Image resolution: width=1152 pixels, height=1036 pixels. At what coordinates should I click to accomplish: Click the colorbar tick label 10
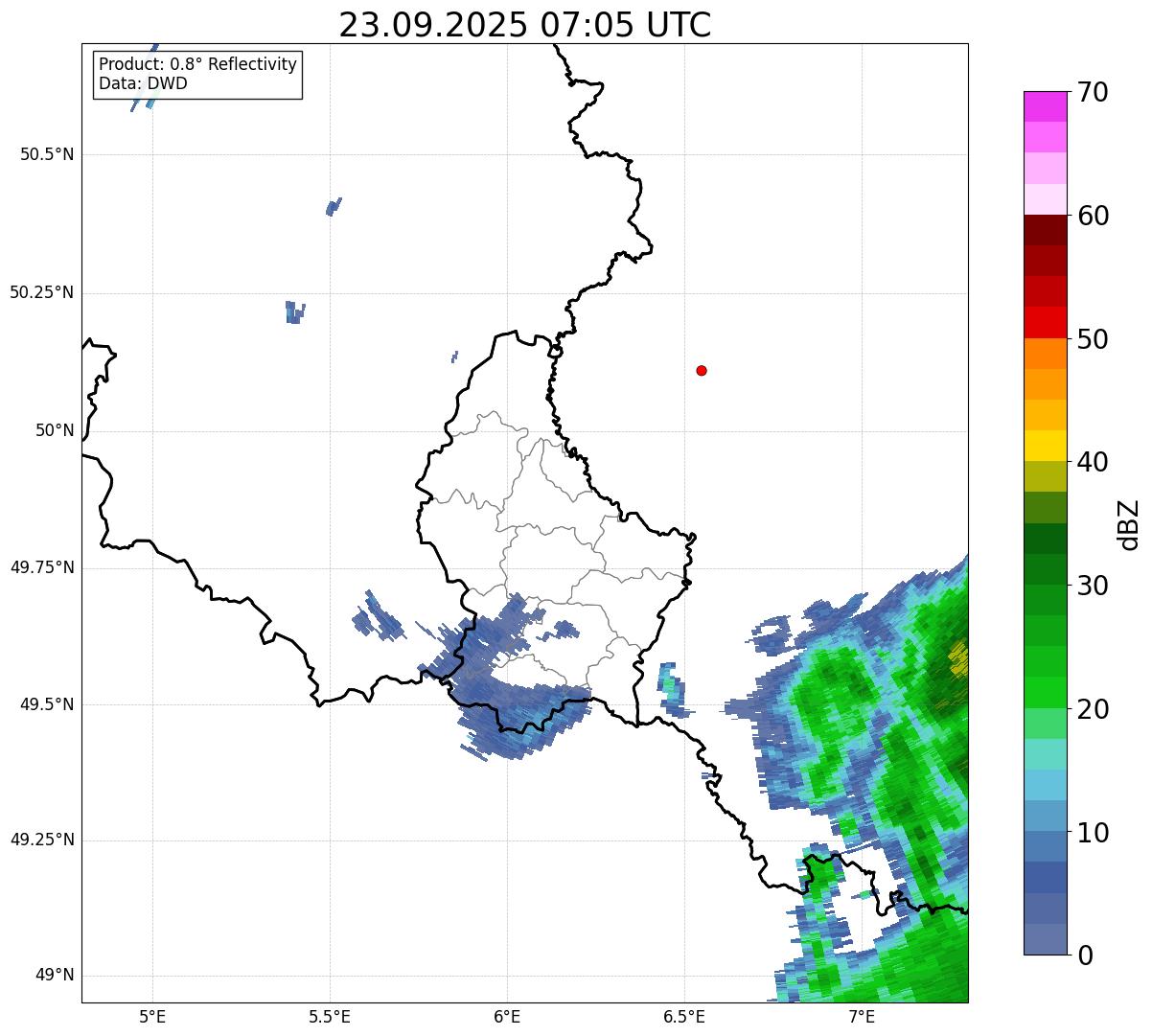tap(1093, 833)
